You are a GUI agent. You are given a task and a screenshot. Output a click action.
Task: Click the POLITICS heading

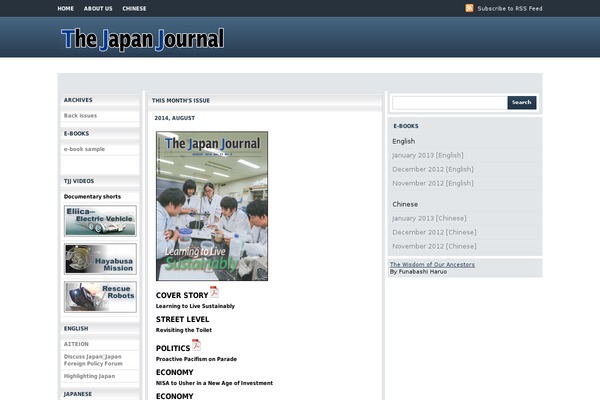[x=173, y=348]
